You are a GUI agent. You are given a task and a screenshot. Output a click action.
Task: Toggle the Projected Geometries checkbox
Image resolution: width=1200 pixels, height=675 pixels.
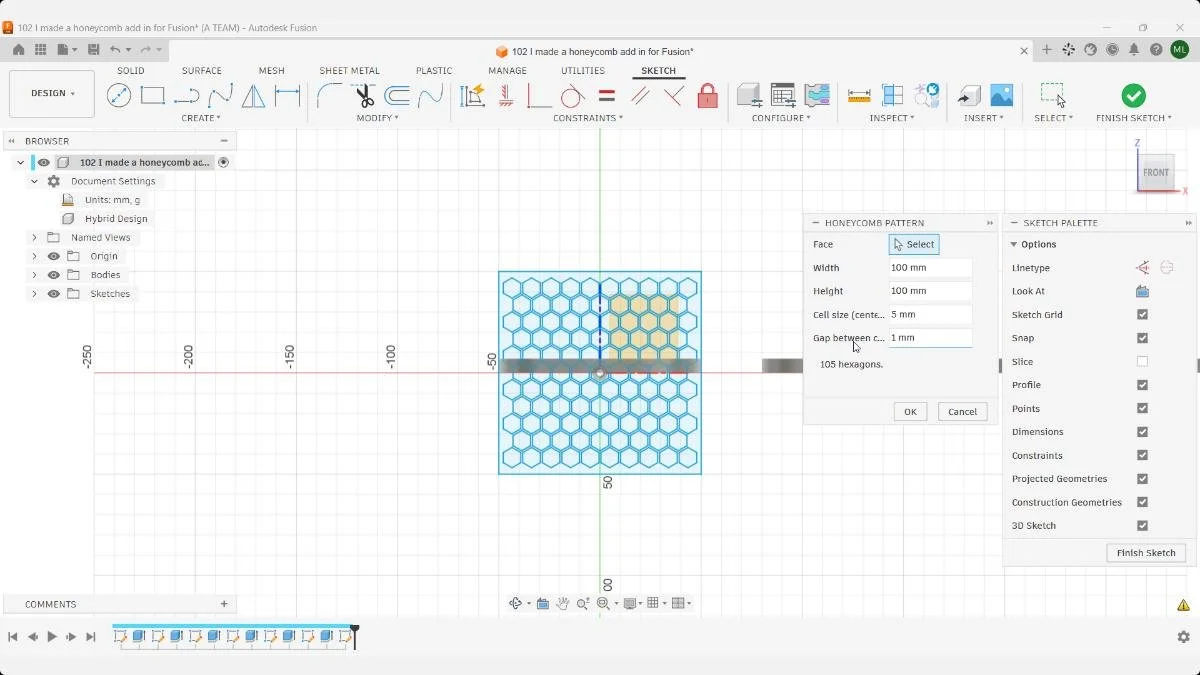point(1142,479)
